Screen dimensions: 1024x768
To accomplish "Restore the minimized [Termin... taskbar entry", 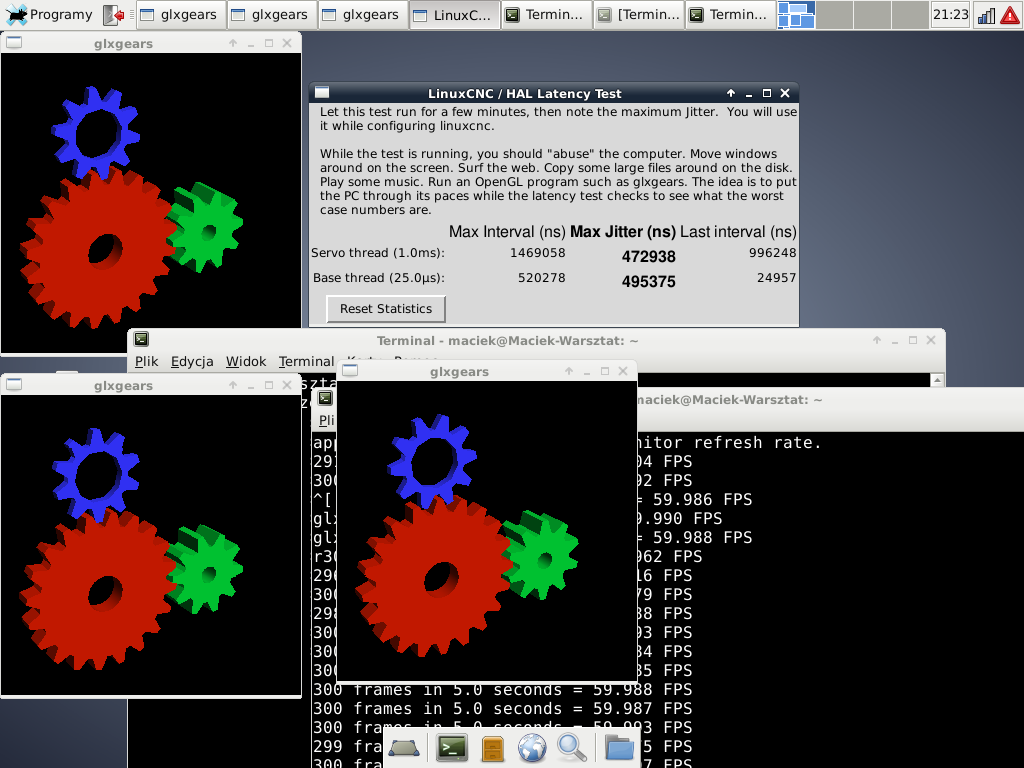I will [x=639, y=15].
